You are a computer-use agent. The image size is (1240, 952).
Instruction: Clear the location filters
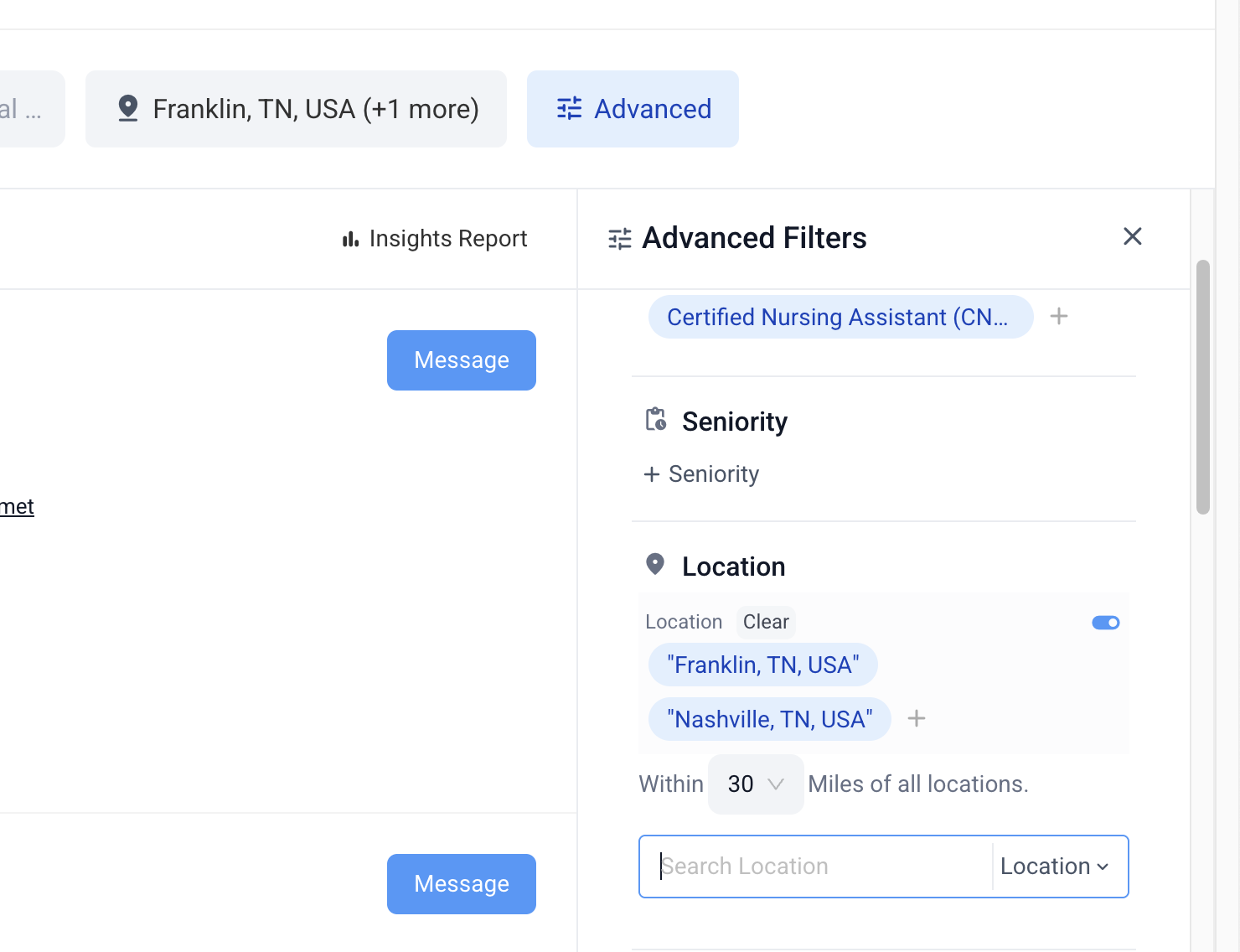[x=765, y=622]
